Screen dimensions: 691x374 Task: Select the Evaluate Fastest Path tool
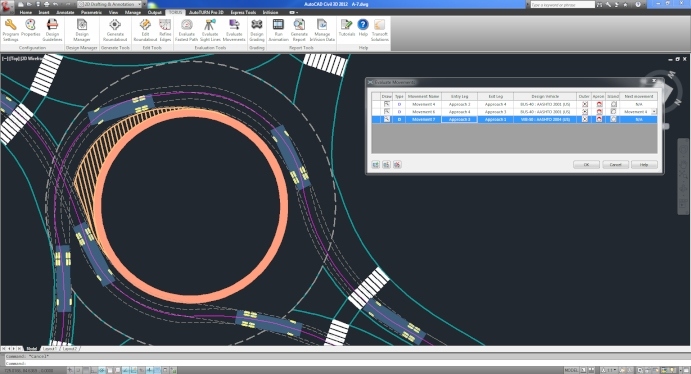[x=186, y=30]
